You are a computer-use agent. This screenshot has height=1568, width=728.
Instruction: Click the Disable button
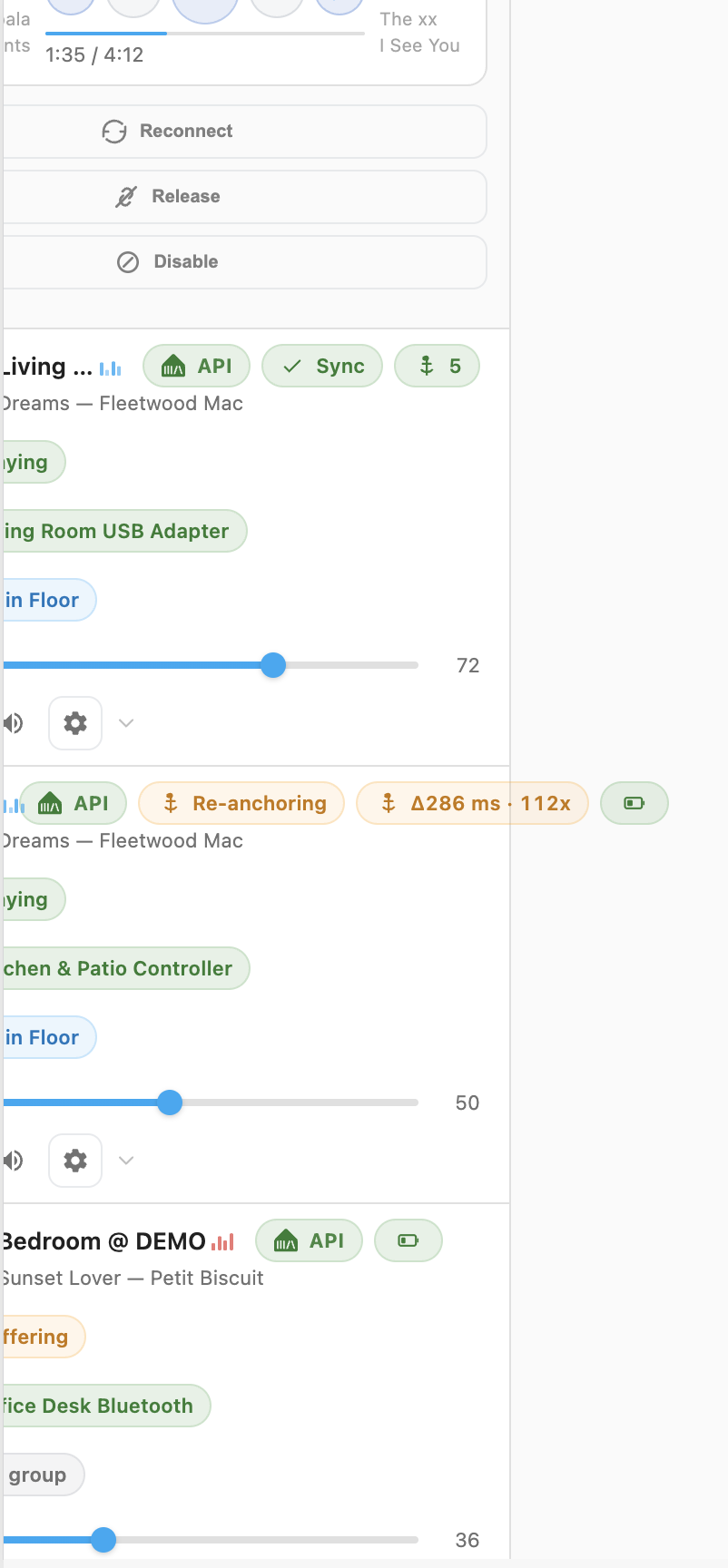[x=243, y=262]
